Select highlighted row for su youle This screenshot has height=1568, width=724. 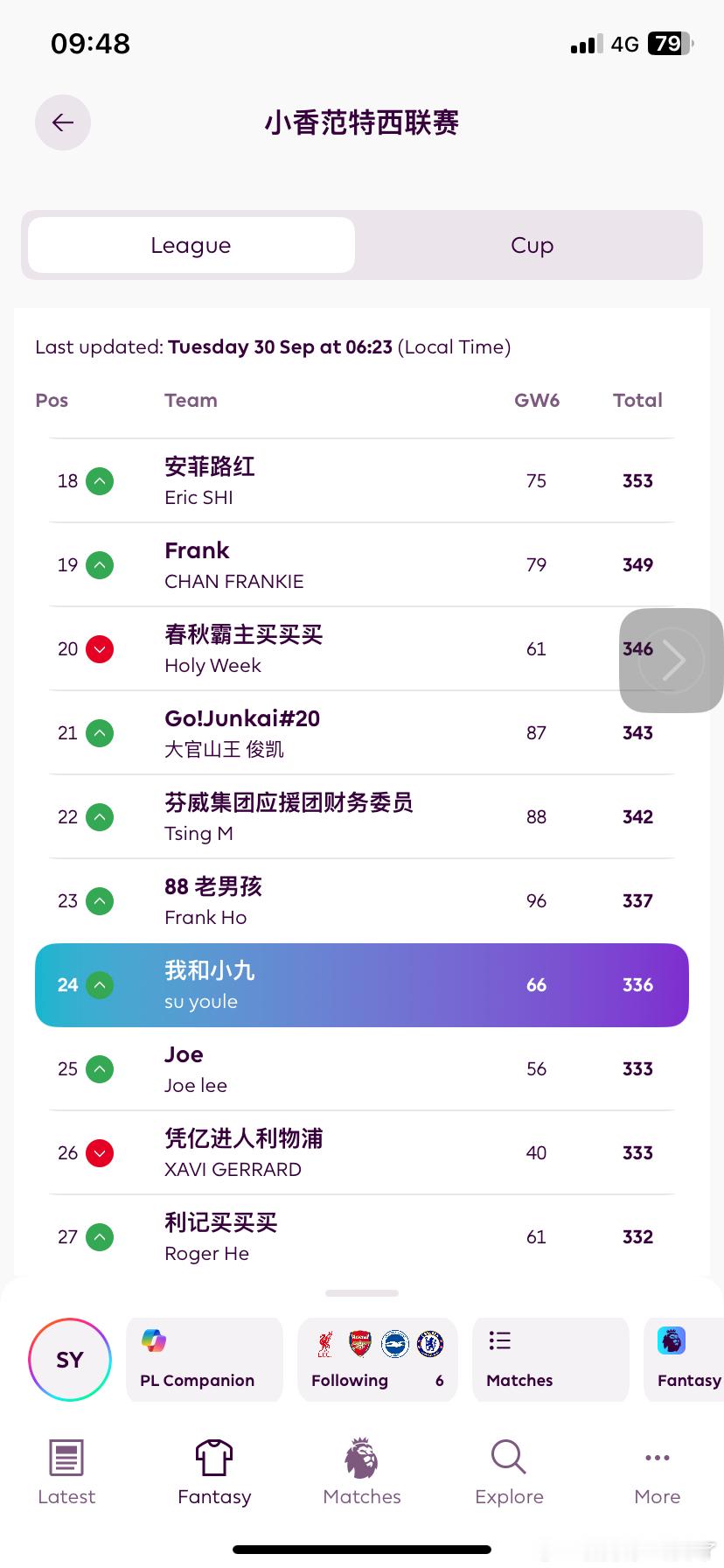pyautogui.click(x=361, y=984)
